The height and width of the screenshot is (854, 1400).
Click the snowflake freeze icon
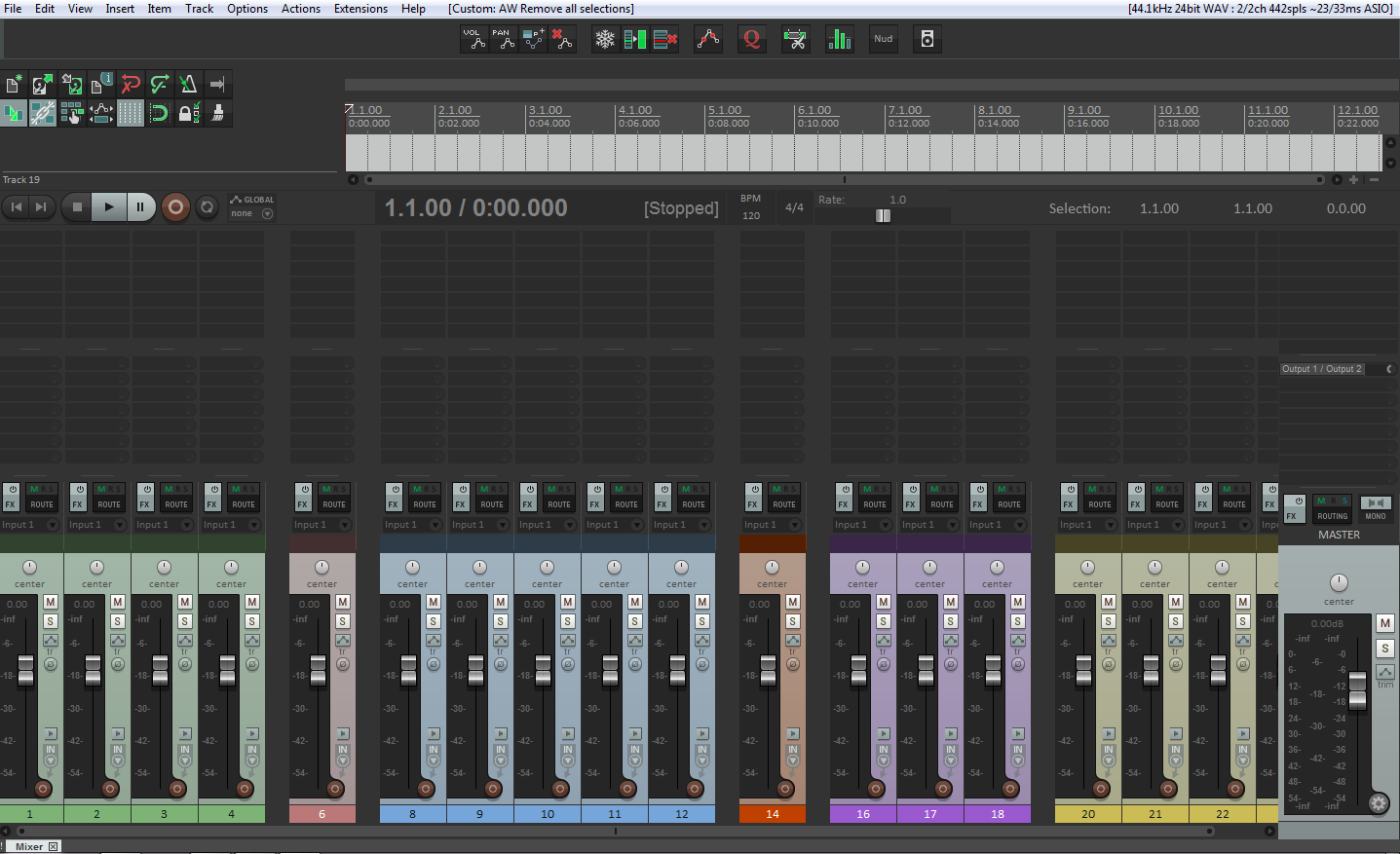[605, 39]
